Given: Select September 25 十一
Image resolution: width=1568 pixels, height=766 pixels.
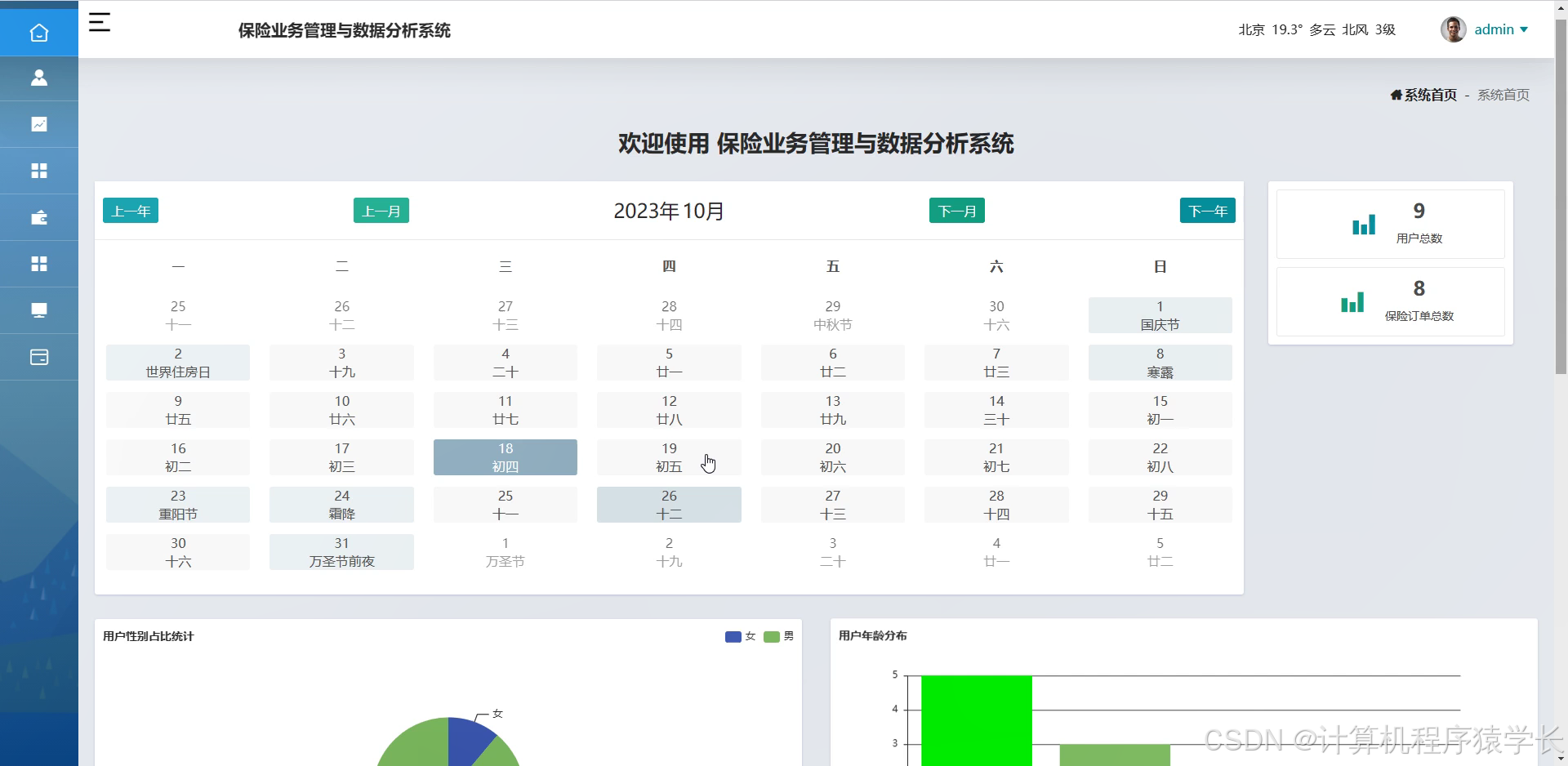Looking at the screenshot, I should pyautogui.click(x=178, y=315).
